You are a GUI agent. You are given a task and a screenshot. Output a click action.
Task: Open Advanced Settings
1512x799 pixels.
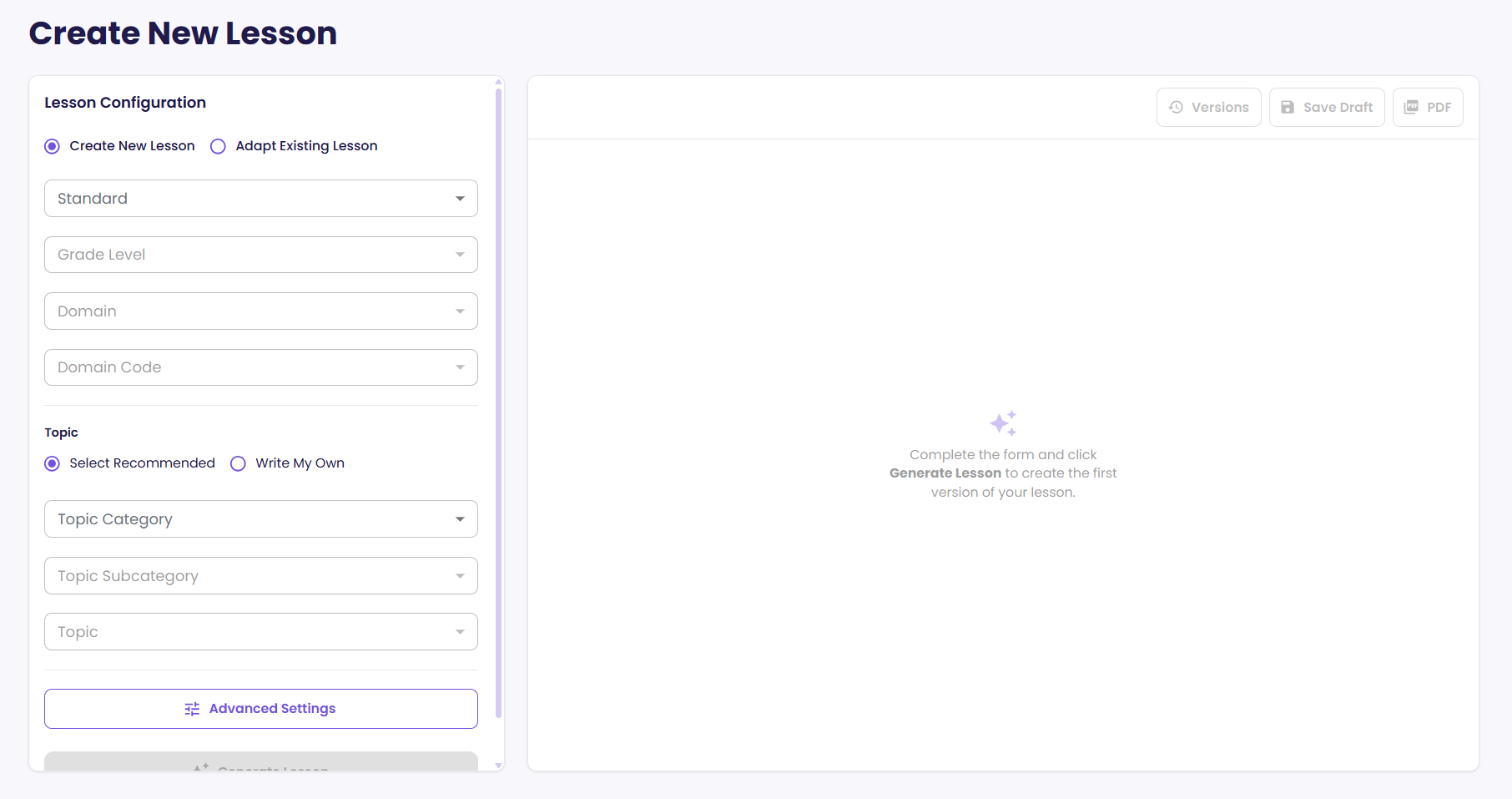tap(261, 709)
